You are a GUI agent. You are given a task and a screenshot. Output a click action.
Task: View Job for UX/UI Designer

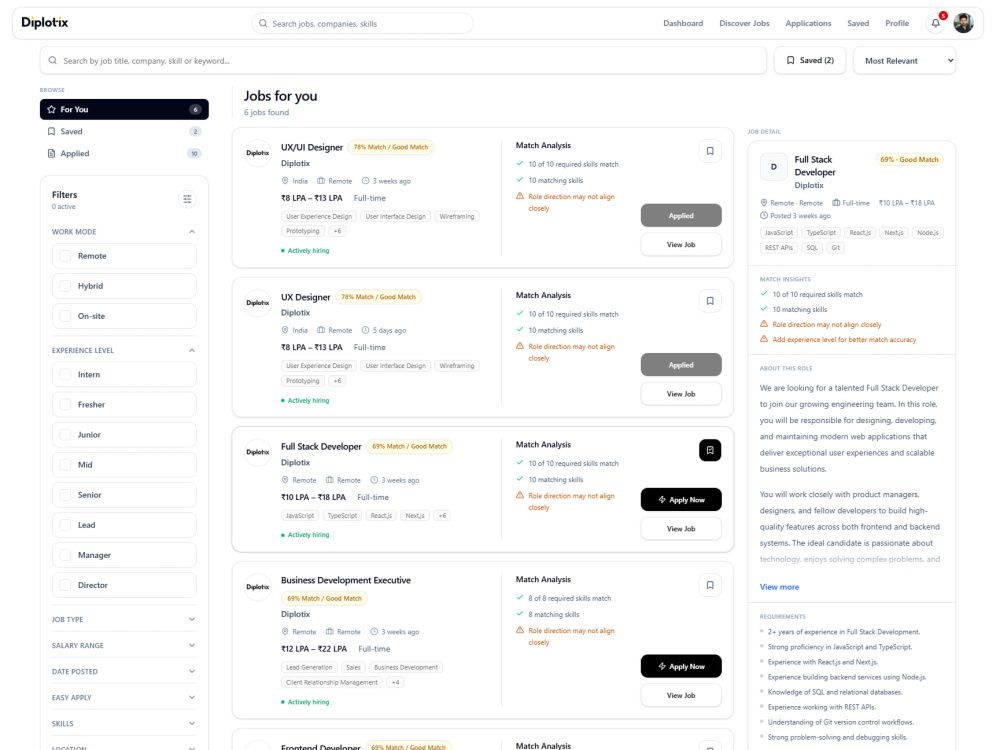tap(681, 244)
